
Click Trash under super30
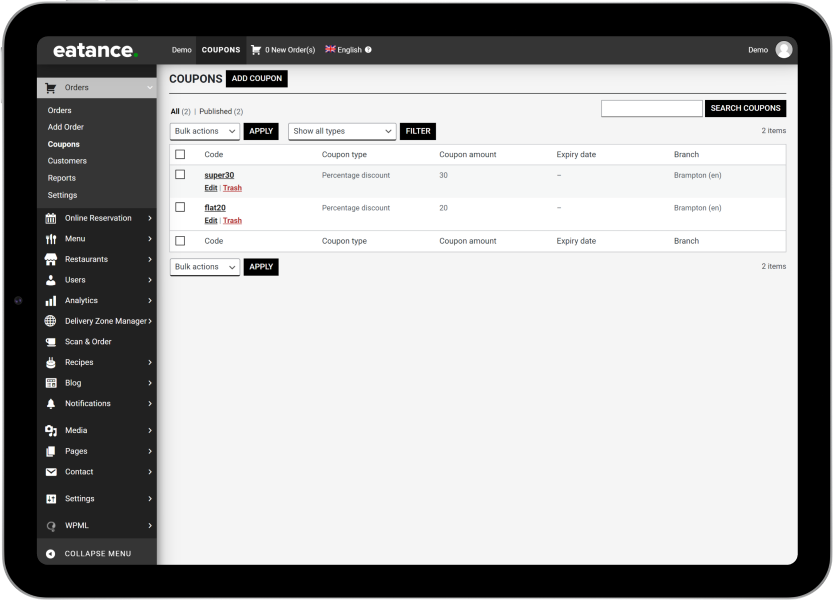232,188
